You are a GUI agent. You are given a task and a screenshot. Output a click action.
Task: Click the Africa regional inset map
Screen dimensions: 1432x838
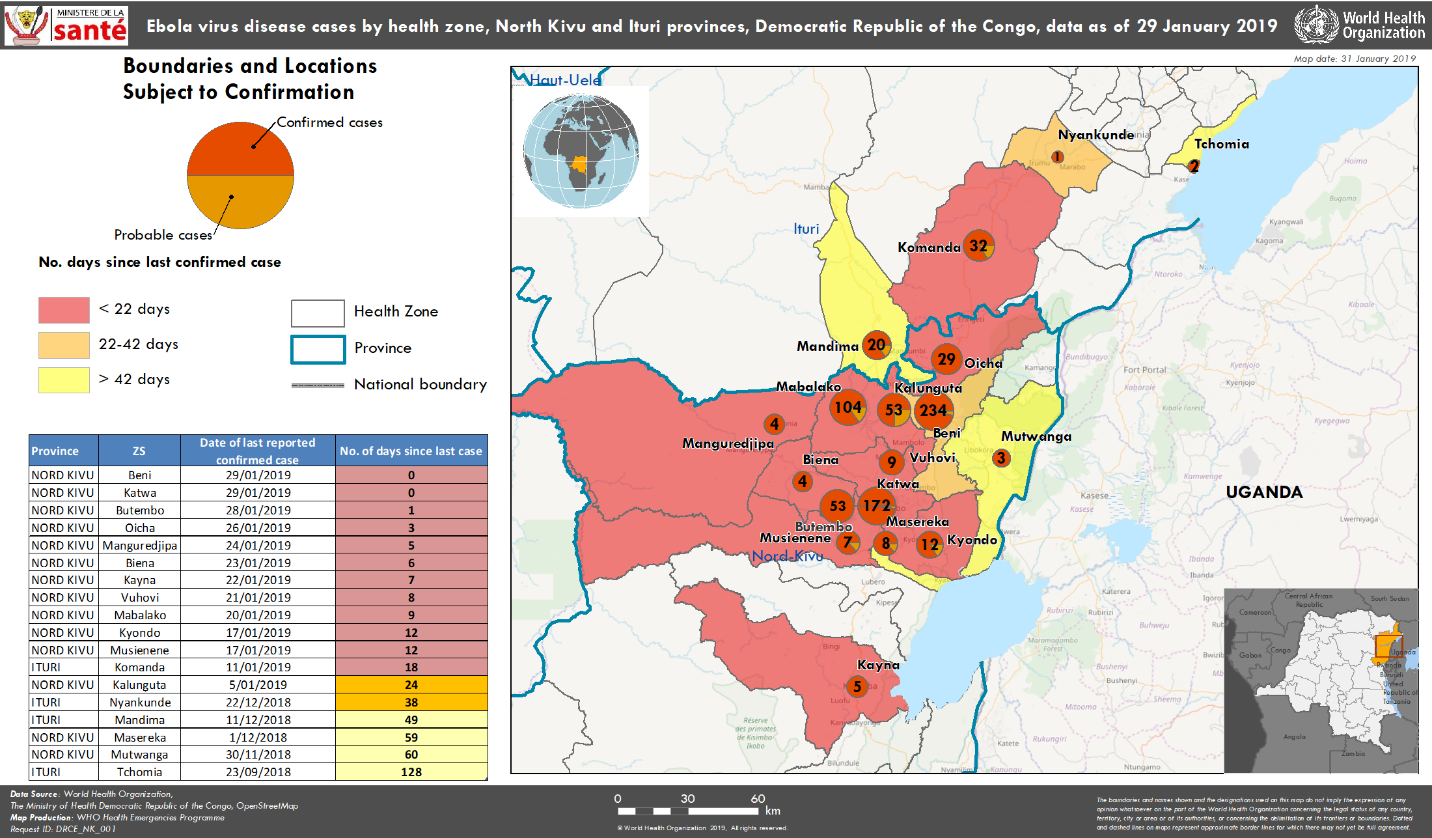1320,680
